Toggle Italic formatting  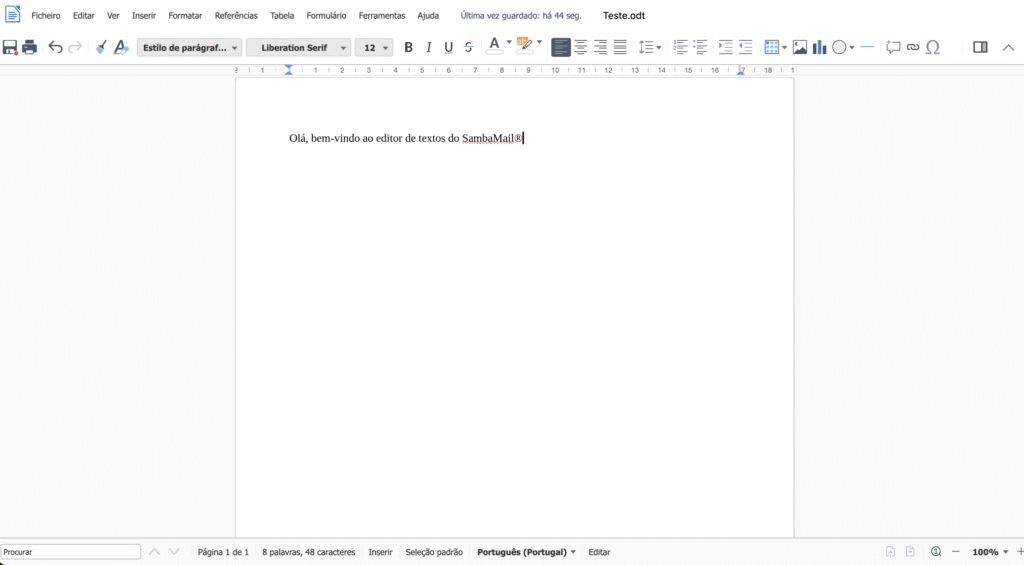(428, 47)
